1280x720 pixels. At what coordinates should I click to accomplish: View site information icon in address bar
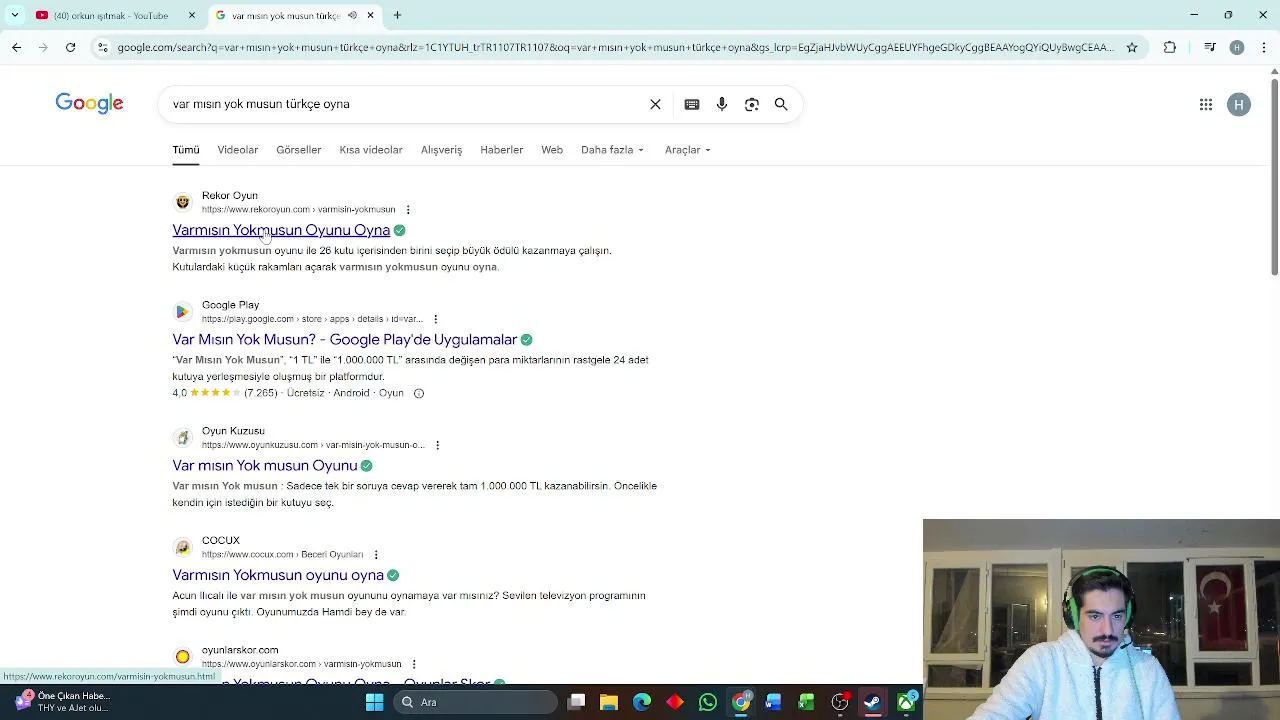pos(103,47)
